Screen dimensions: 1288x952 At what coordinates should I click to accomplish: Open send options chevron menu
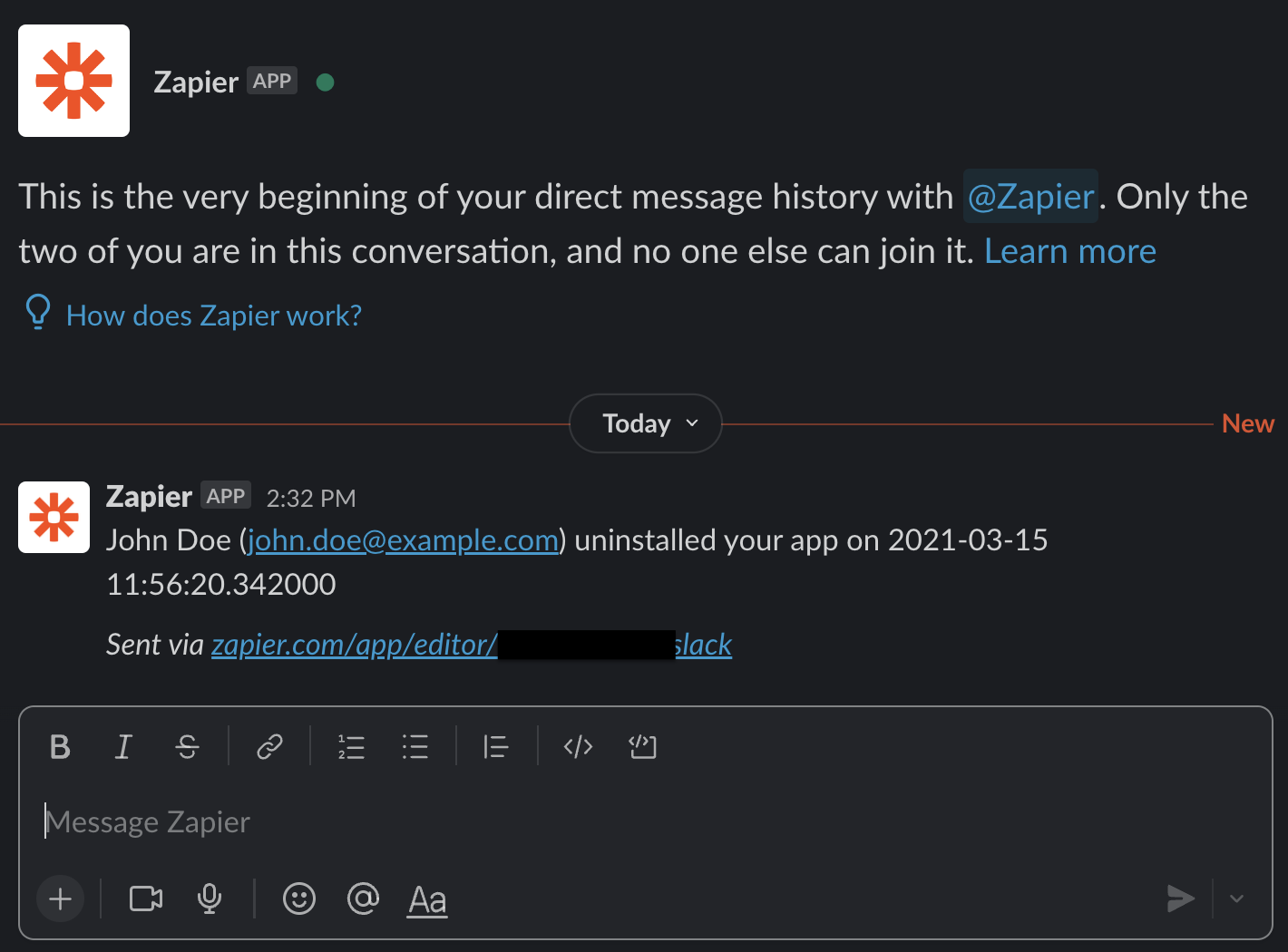1236,899
